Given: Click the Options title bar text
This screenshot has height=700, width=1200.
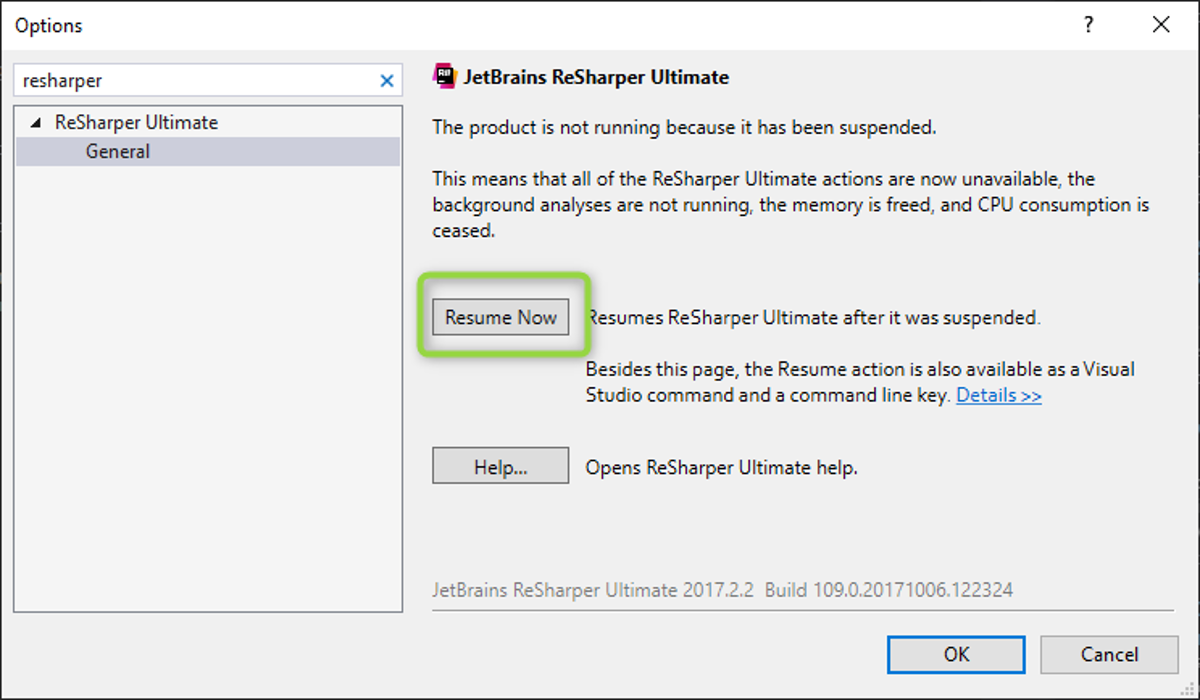Looking at the screenshot, I should [49, 26].
